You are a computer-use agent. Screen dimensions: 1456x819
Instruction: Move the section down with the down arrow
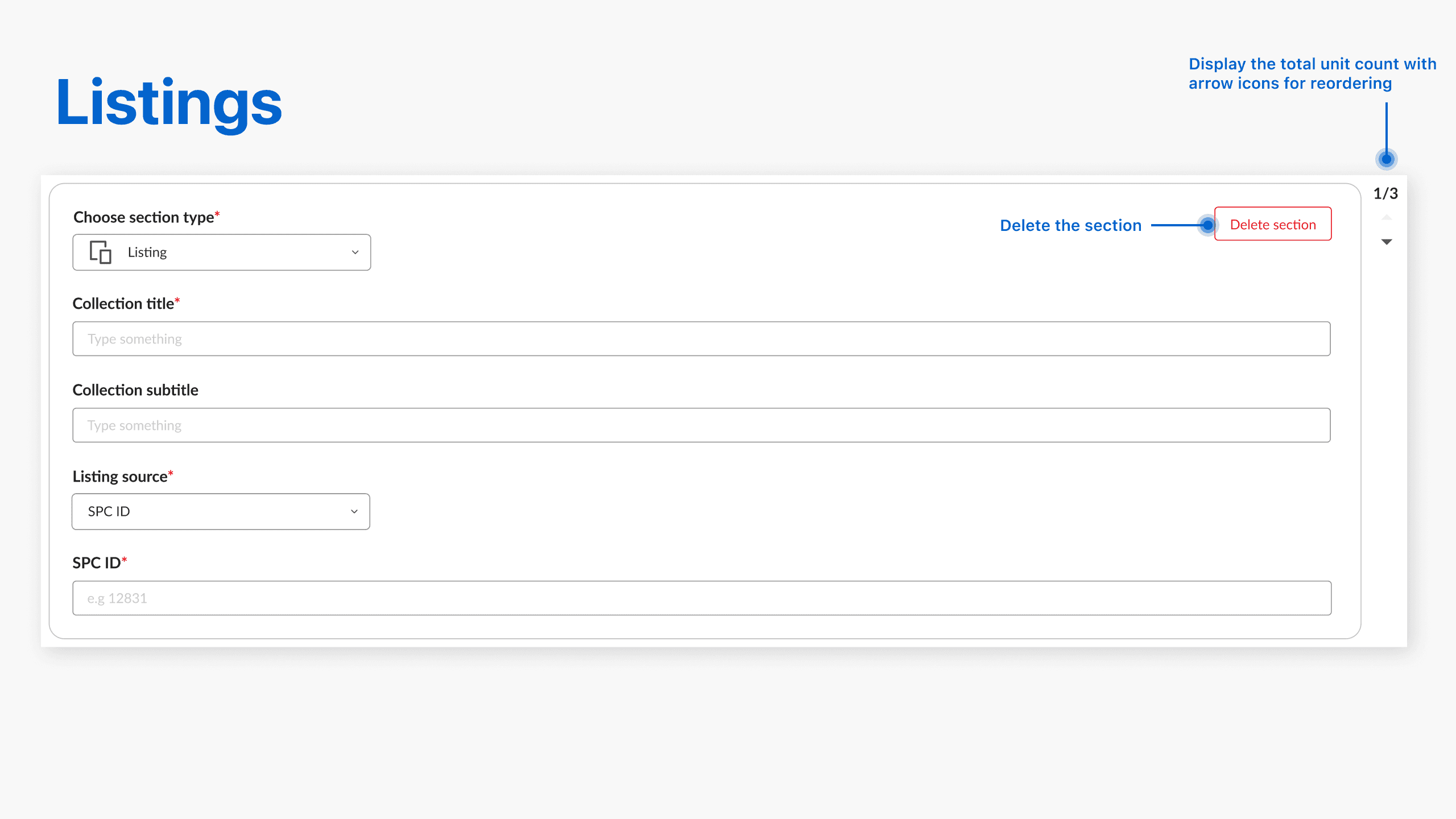[x=1387, y=242]
